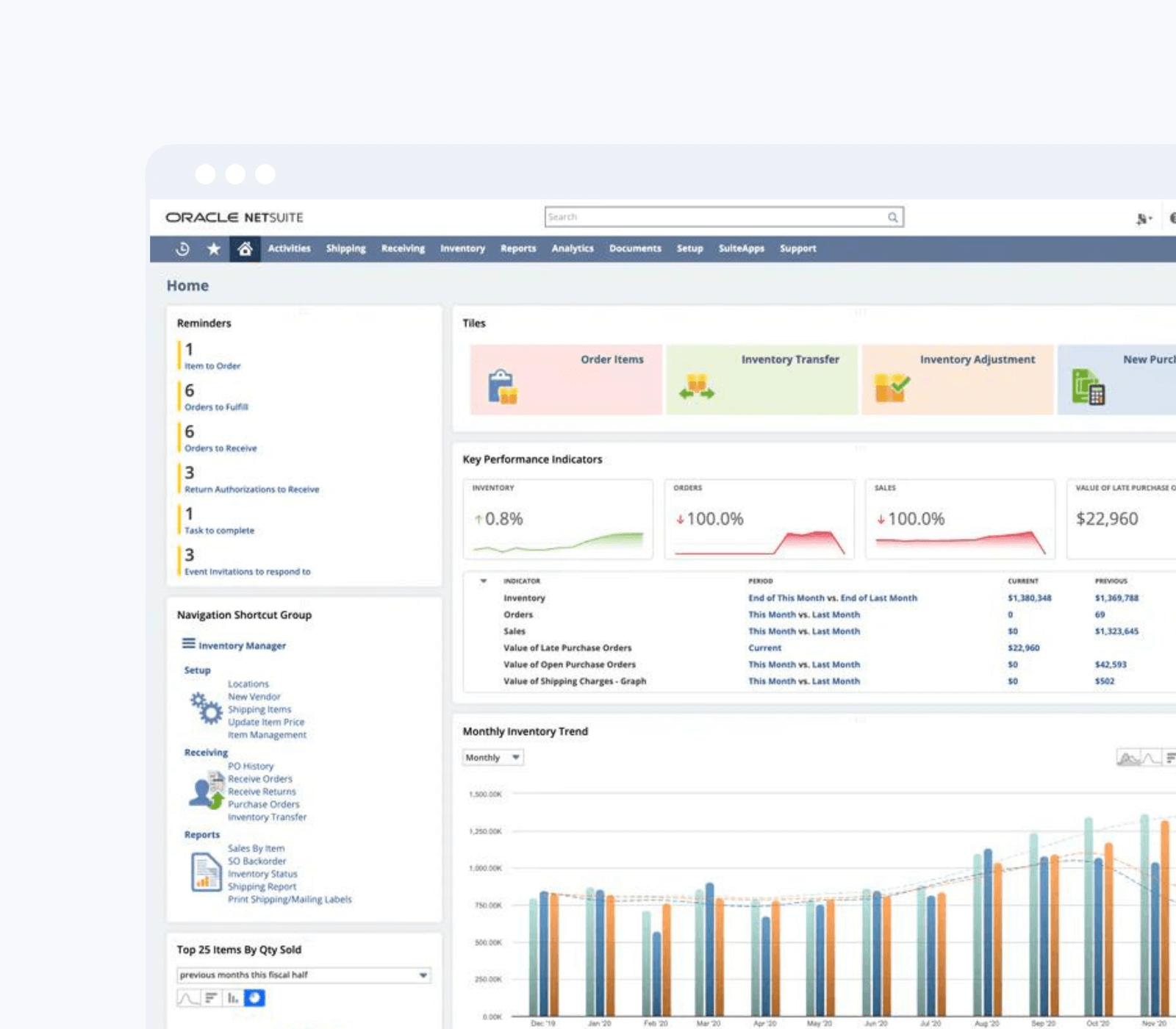The width and height of the screenshot is (1176, 1029).
Task: Click the Inventory KPI up arrow
Action: pyautogui.click(x=478, y=520)
